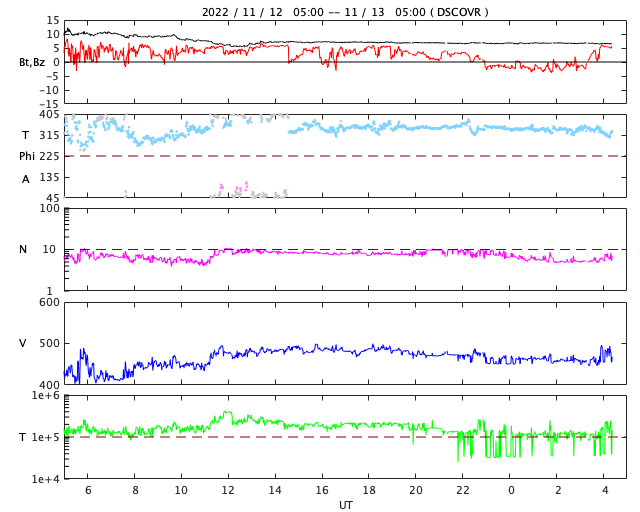Click the 18 hour tick label
This screenshot has height=512, width=640.
coord(369,490)
